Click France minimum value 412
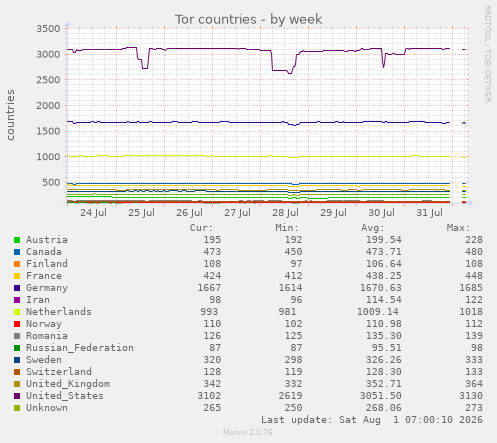497x443 pixels. click(293, 276)
